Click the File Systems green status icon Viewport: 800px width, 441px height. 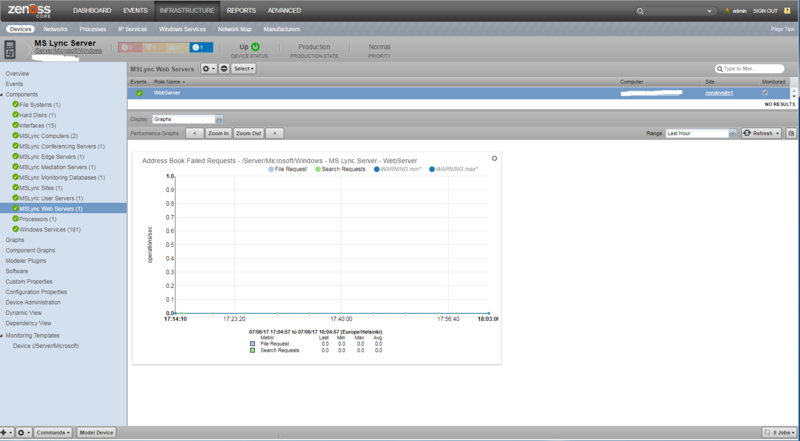click(x=15, y=104)
